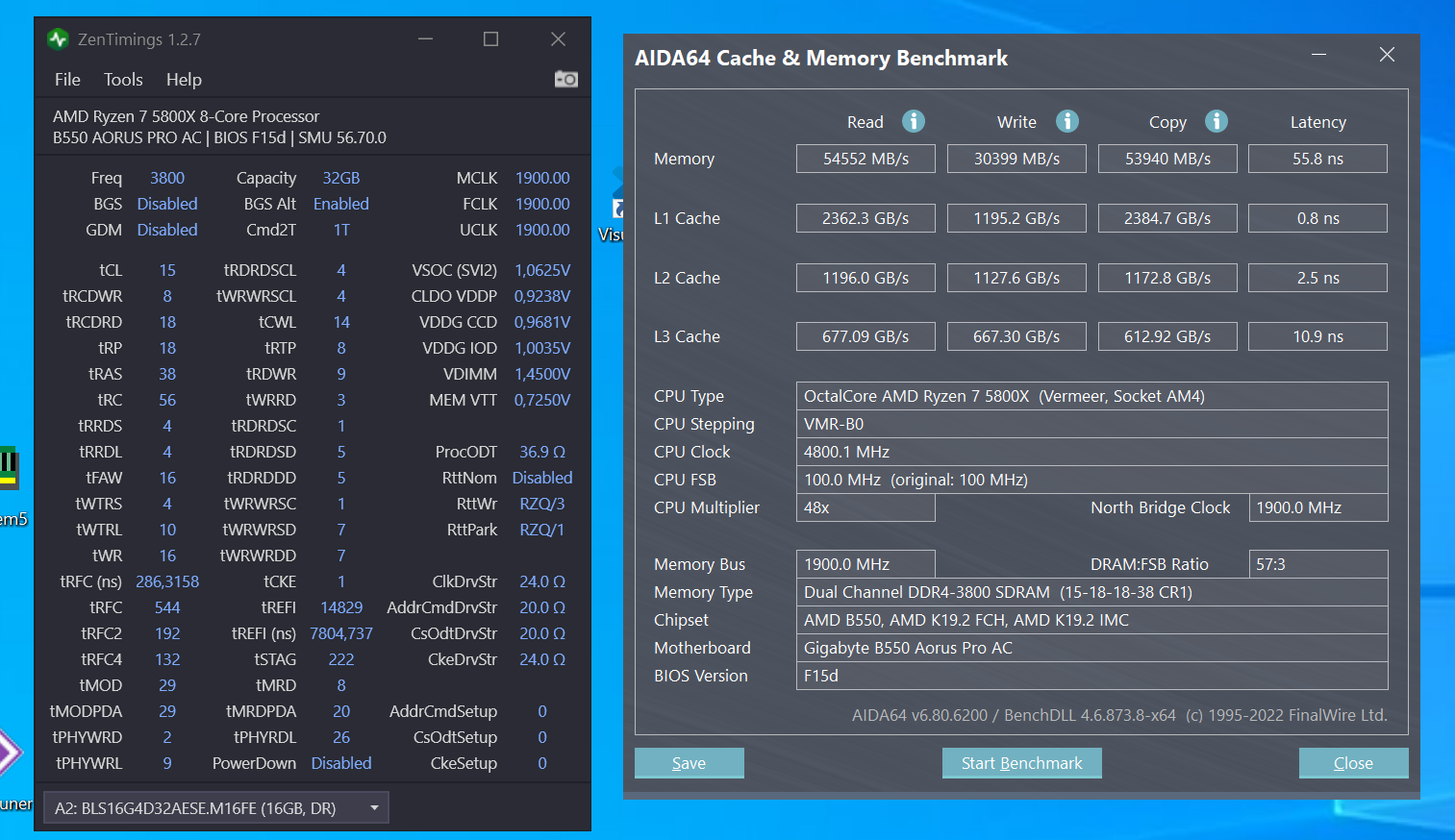This screenshot has width=1455, height=840.
Task: Open the File menu in ZenTimings
Action: pyautogui.click(x=67, y=80)
